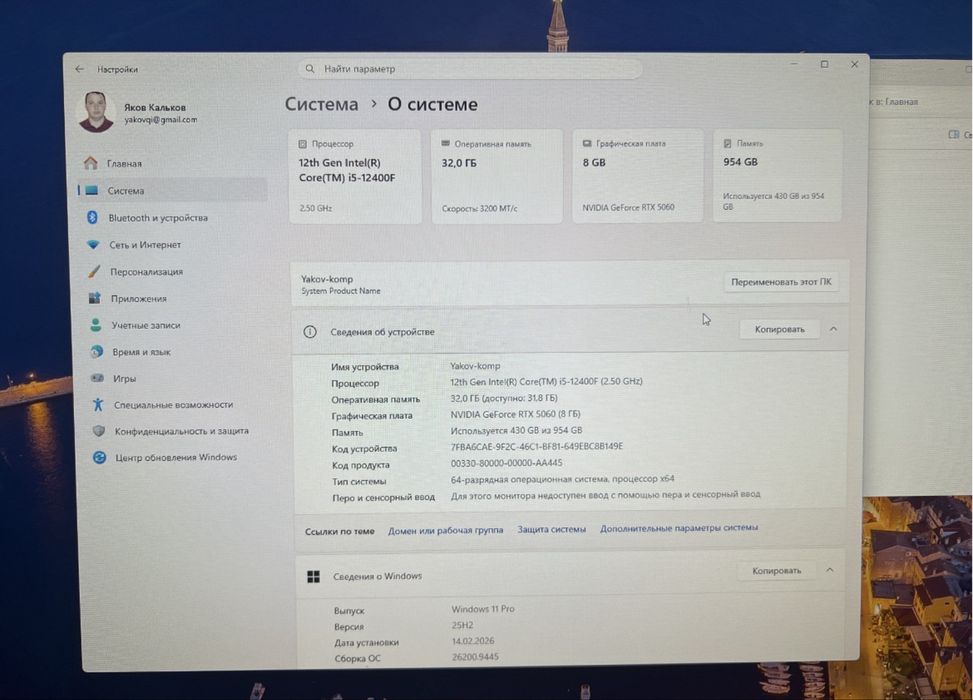Click 64-разрядная операционная система text
The height and width of the screenshot is (700, 973).
pos(562,479)
